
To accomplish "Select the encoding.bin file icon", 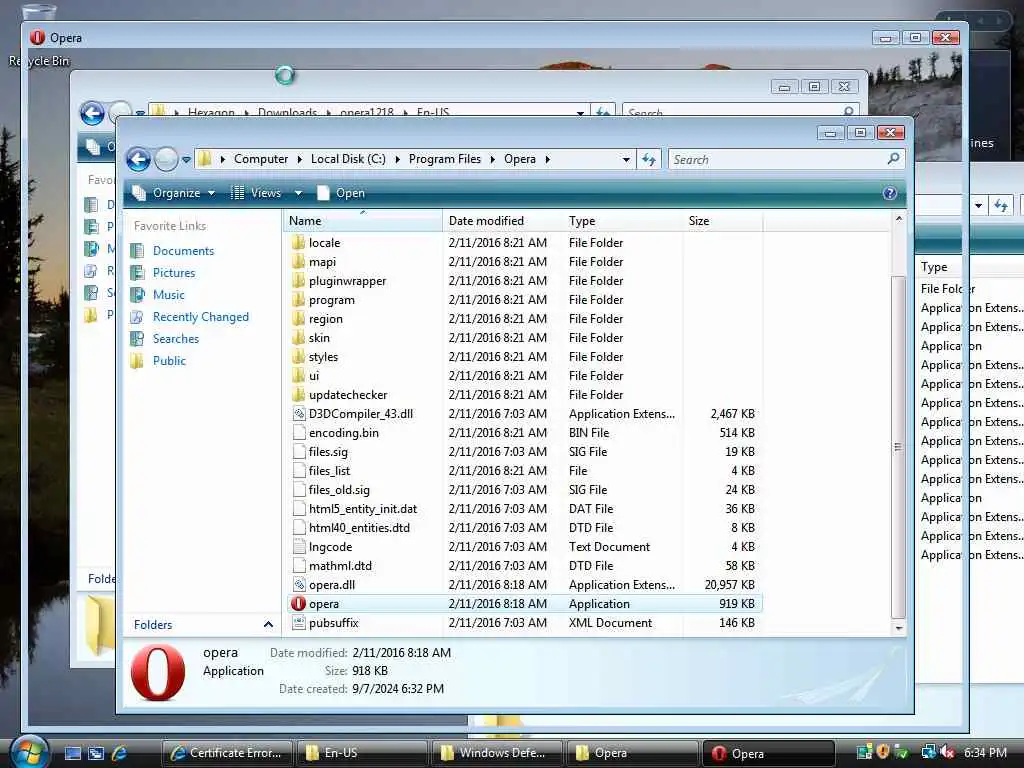I will [x=298, y=432].
